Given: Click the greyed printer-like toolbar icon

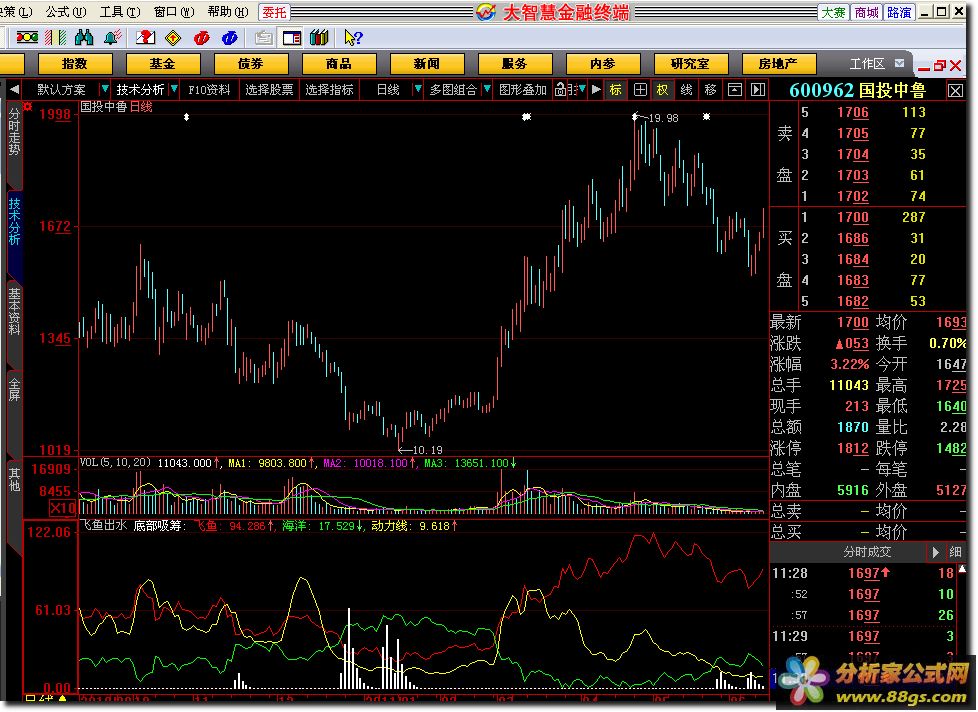Looking at the screenshot, I should [x=263, y=38].
